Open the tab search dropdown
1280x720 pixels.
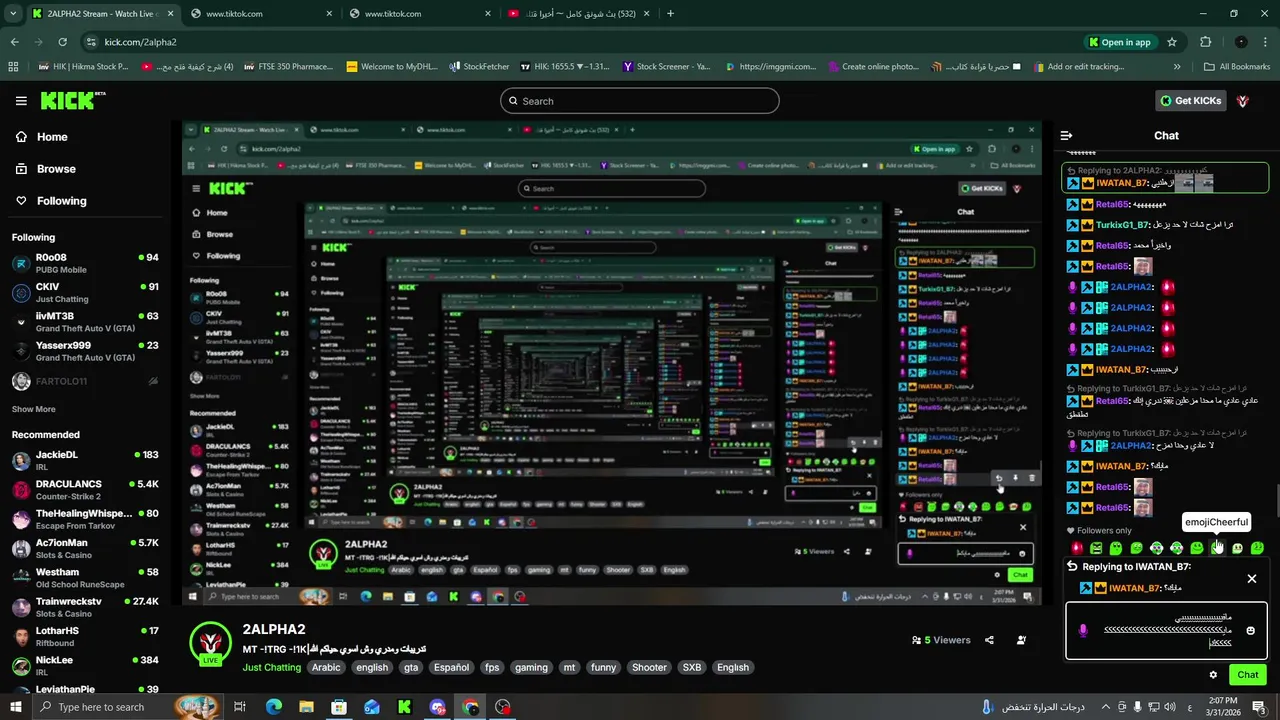point(13,14)
